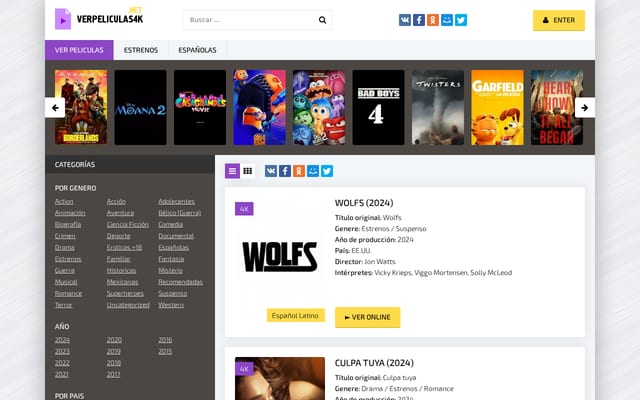This screenshot has width=640, height=400.
Task: Select the Documental genre link
Action: [176, 236]
